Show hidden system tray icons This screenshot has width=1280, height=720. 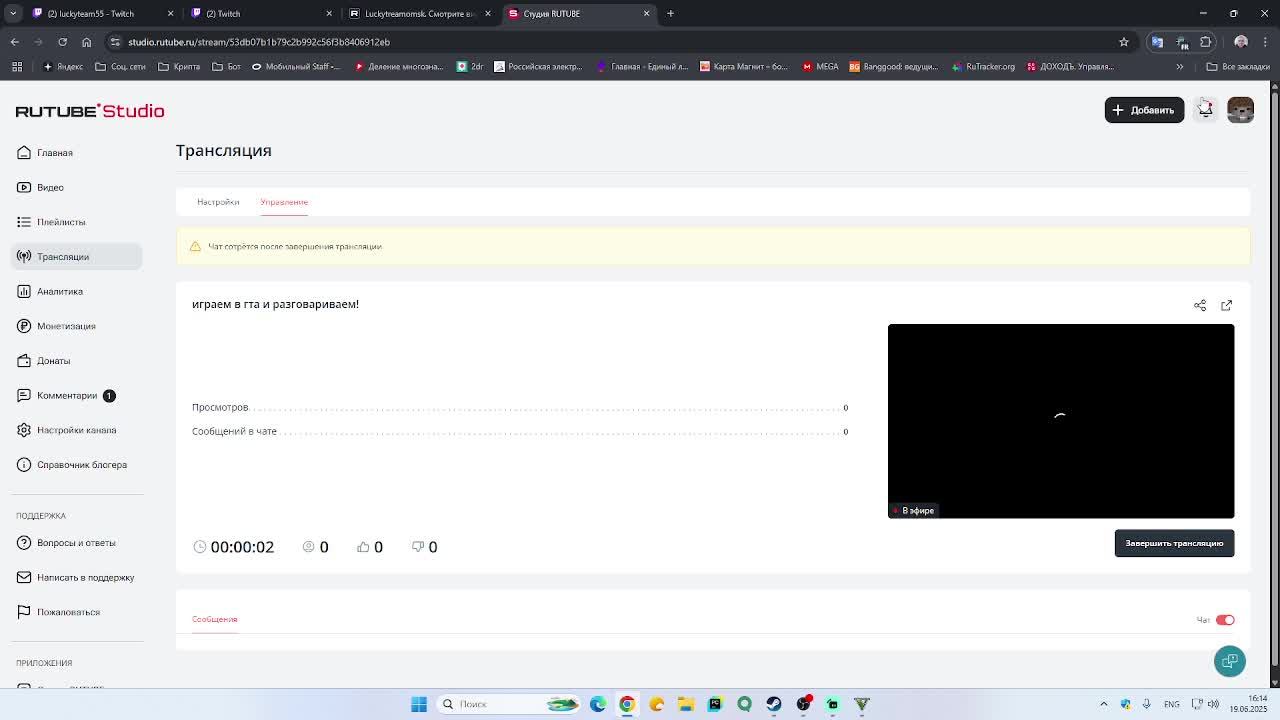point(1104,704)
